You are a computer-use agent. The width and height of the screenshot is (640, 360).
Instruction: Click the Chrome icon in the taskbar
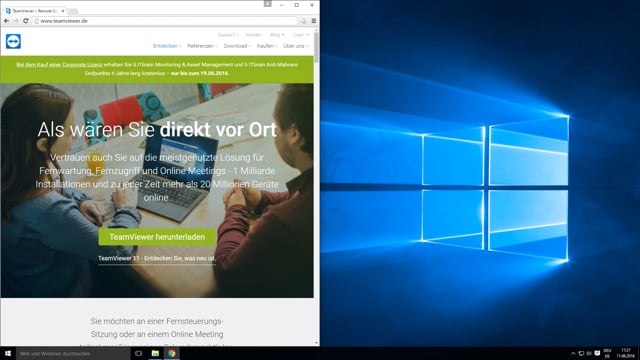coord(172,353)
